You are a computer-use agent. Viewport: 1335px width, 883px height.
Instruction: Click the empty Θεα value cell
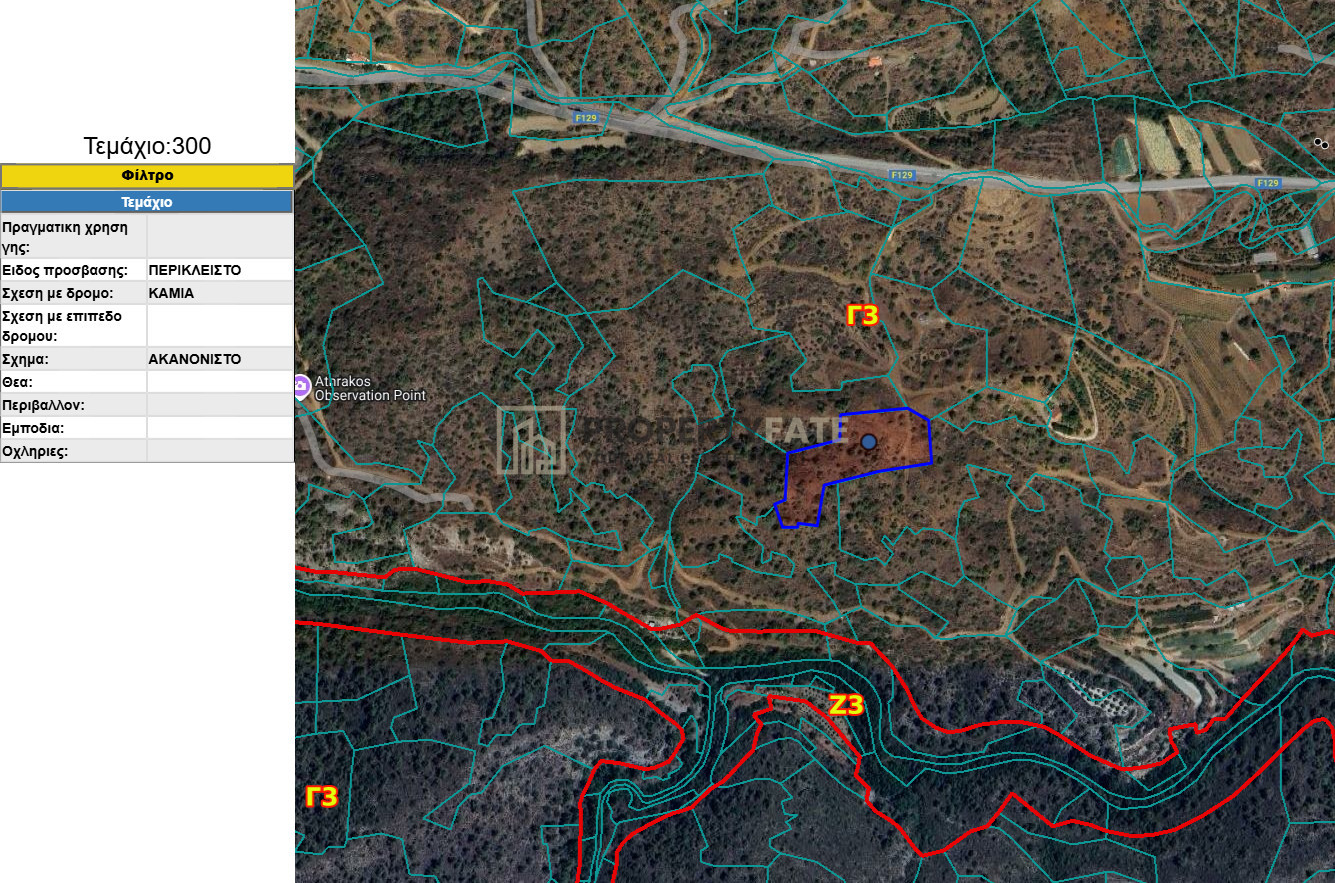tap(220, 382)
